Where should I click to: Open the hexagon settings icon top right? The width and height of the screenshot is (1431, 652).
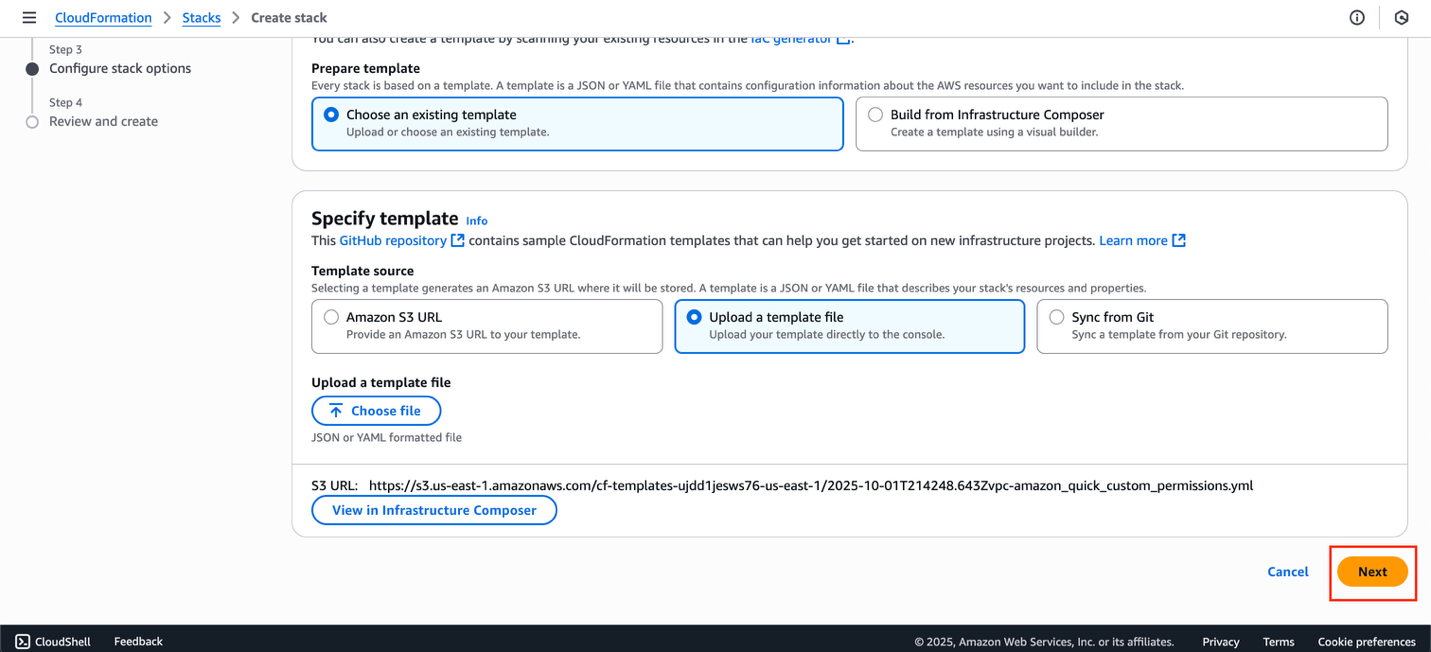[1402, 18]
